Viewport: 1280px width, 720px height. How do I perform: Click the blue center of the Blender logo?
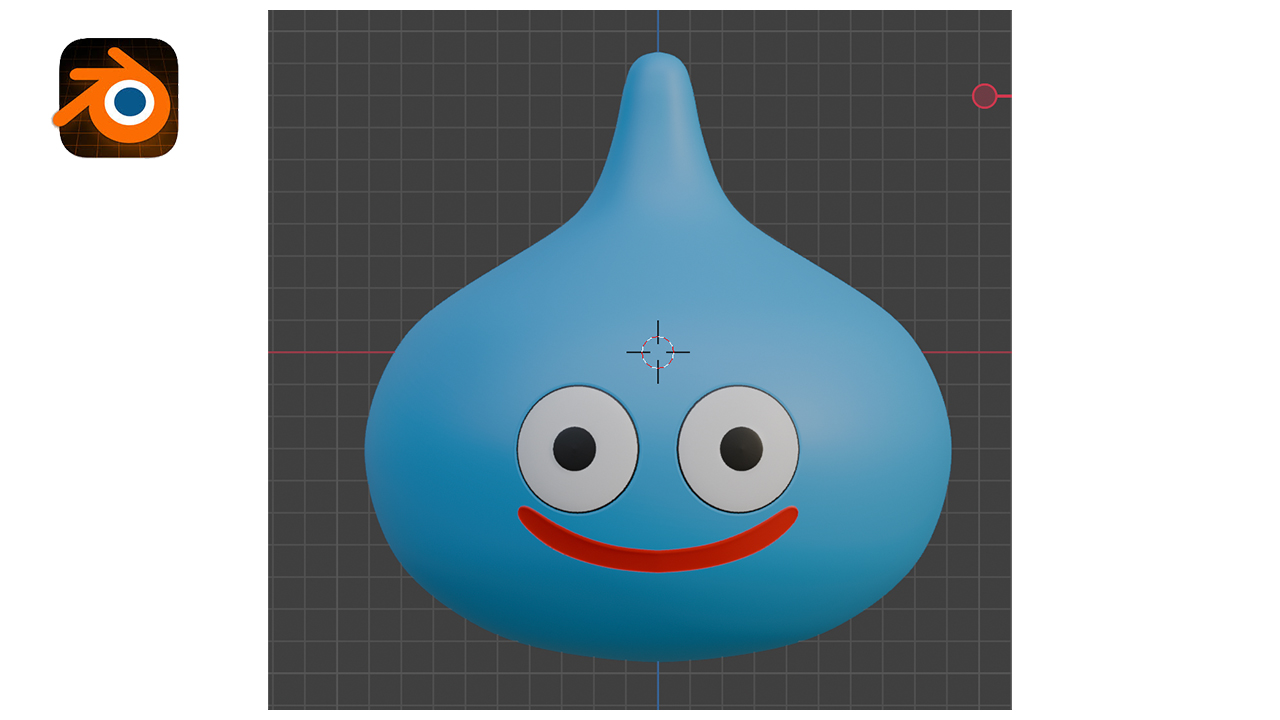click(131, 101)
